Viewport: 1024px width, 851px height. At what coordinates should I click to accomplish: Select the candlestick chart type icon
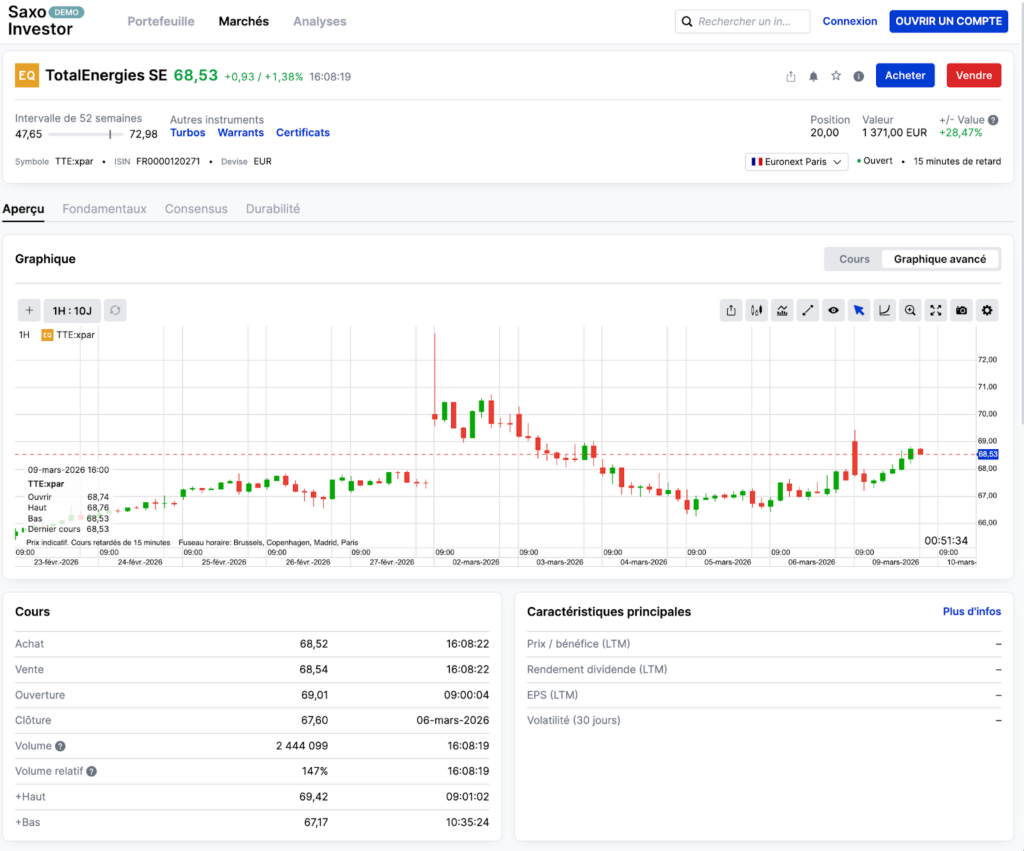(x=757, y=310)
